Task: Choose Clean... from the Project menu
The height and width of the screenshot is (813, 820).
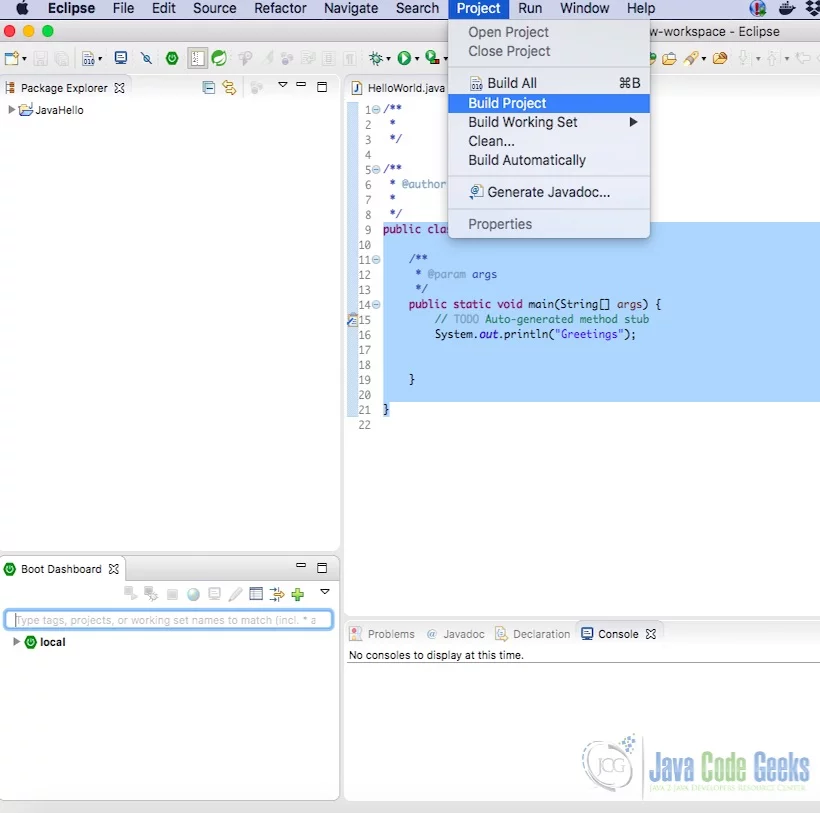Action: pos(549,141)
